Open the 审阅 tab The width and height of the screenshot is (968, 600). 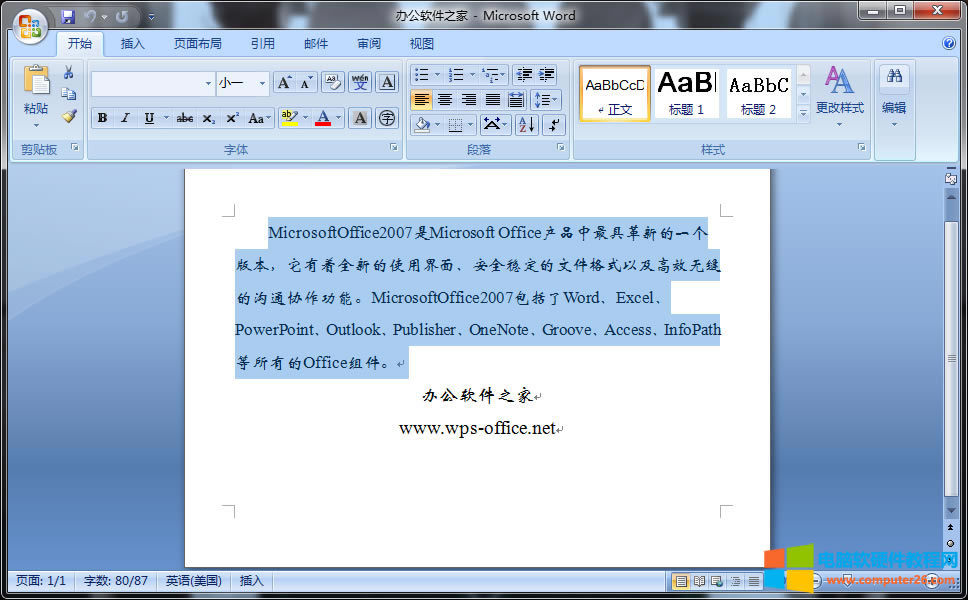[369, 43]
